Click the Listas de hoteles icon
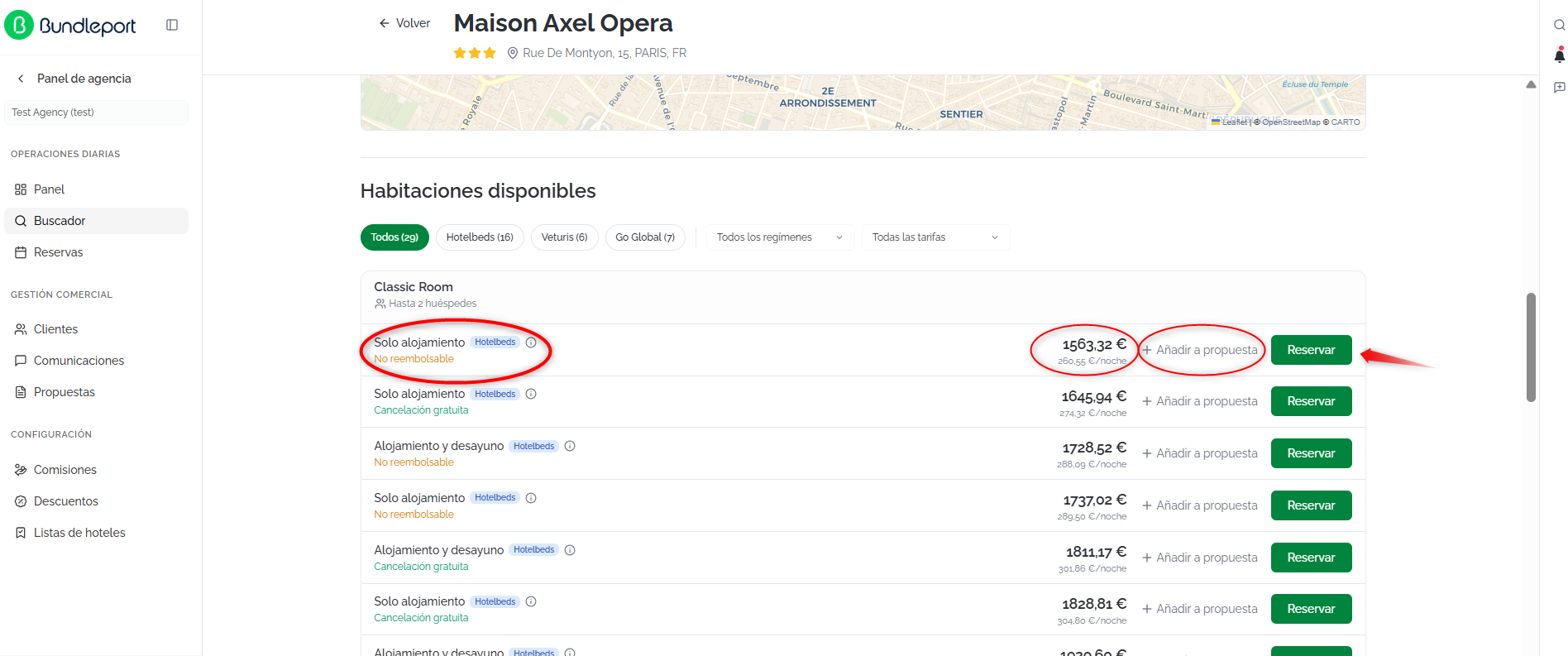The image size is (1568, 656). click(x=21, y=533)
